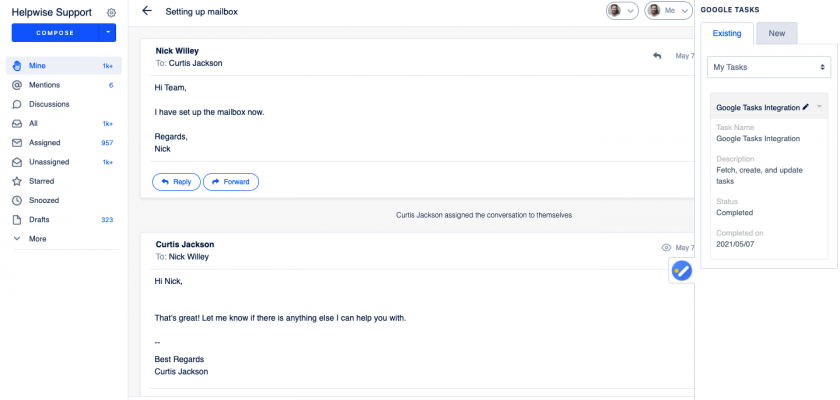Click the reply arrow icon on Nick's message
This screenshot has width=840, height=400.
tap(657, 56)
